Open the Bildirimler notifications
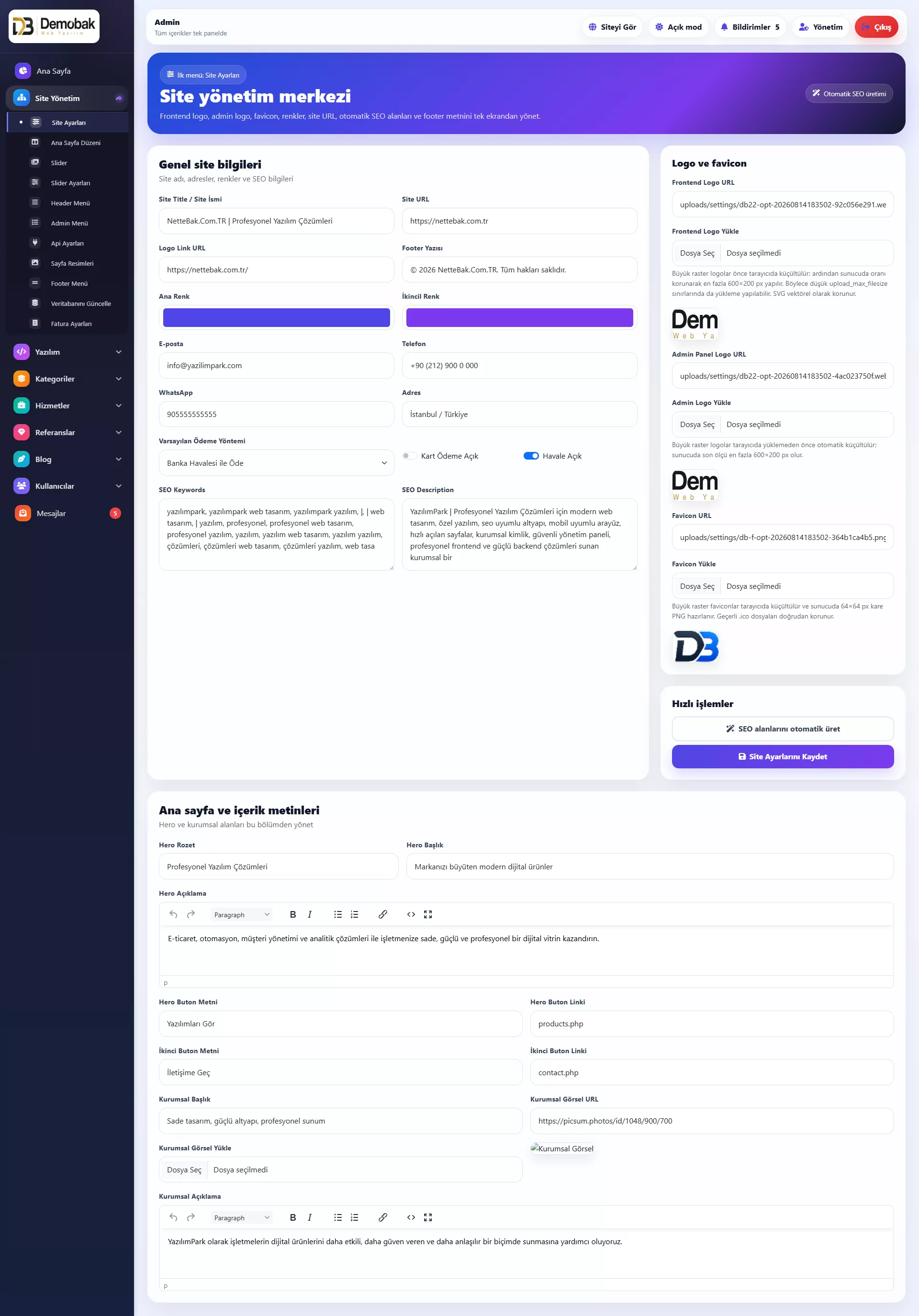 click(x=750, y=27)
